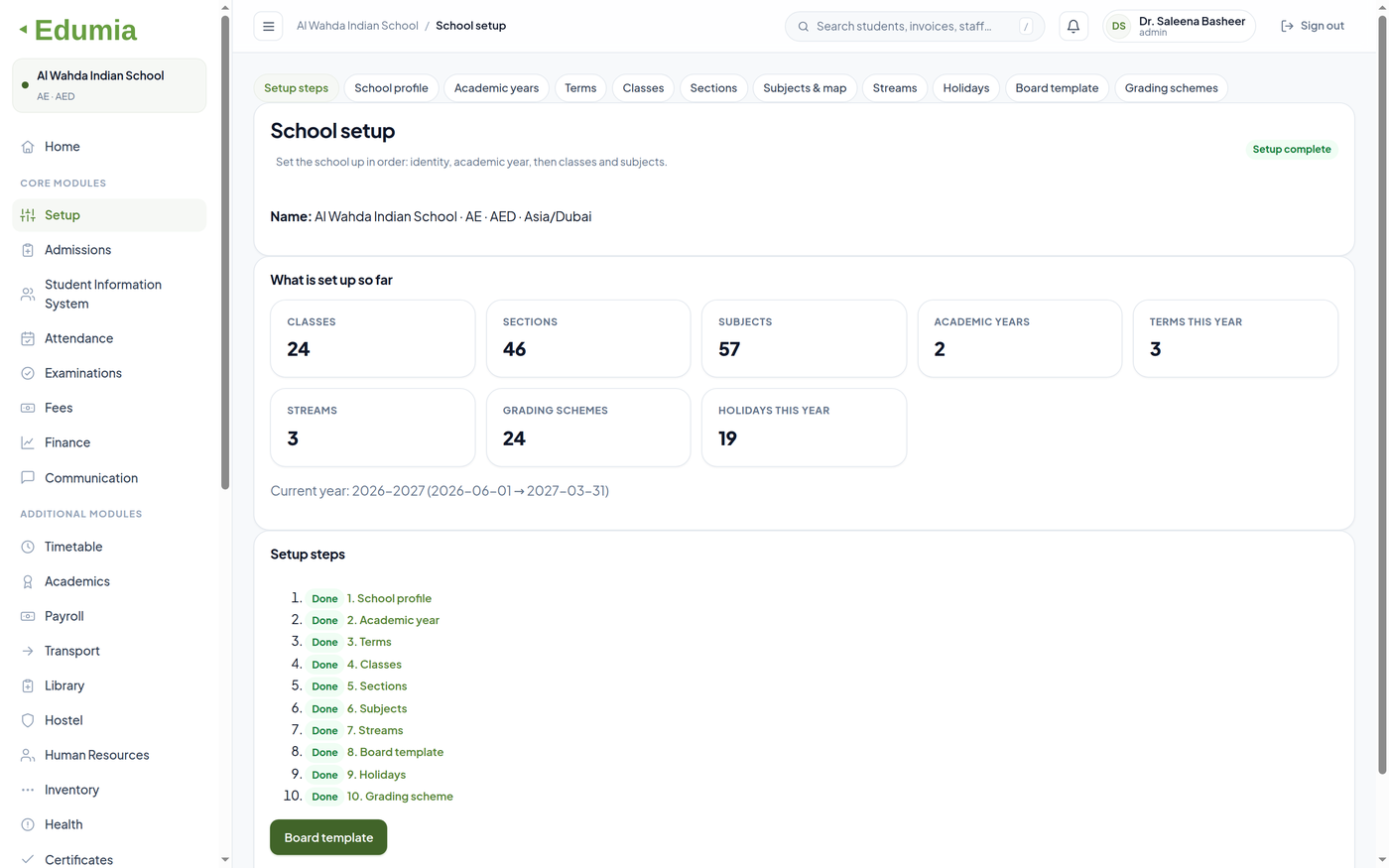Viewport: 1389px width, 868px height.
Task: Click the Holidays this year card
Action: [x=804, y=427]
